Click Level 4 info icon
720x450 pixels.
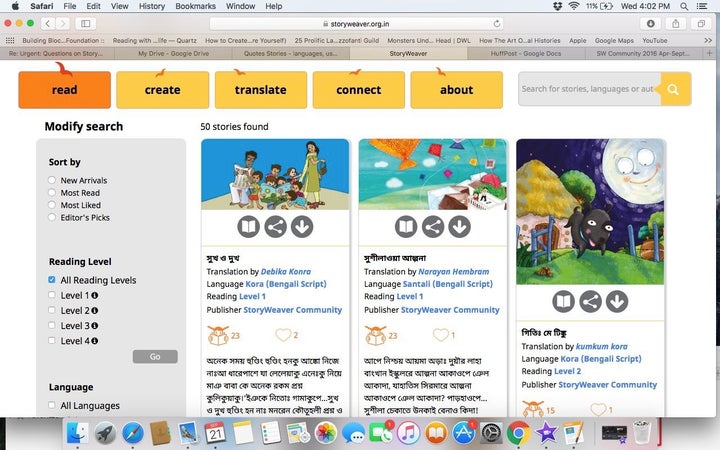click(95, 341)
